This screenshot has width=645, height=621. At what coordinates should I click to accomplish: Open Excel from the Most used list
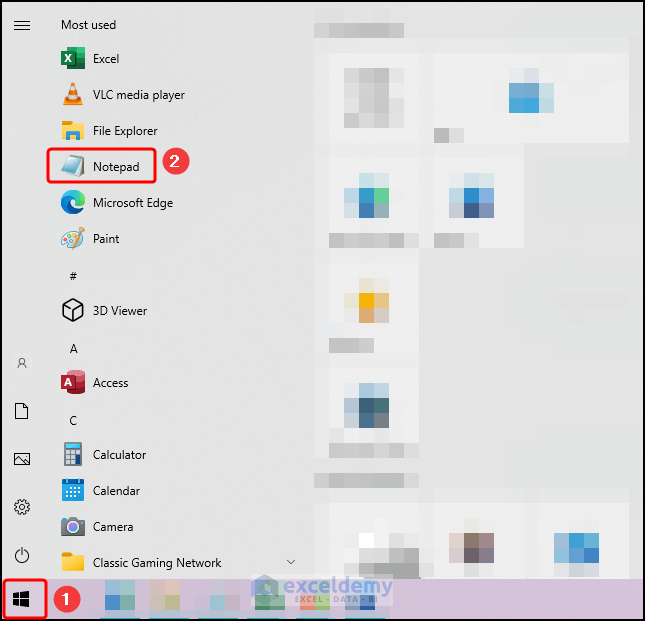(x=90, y=58)
